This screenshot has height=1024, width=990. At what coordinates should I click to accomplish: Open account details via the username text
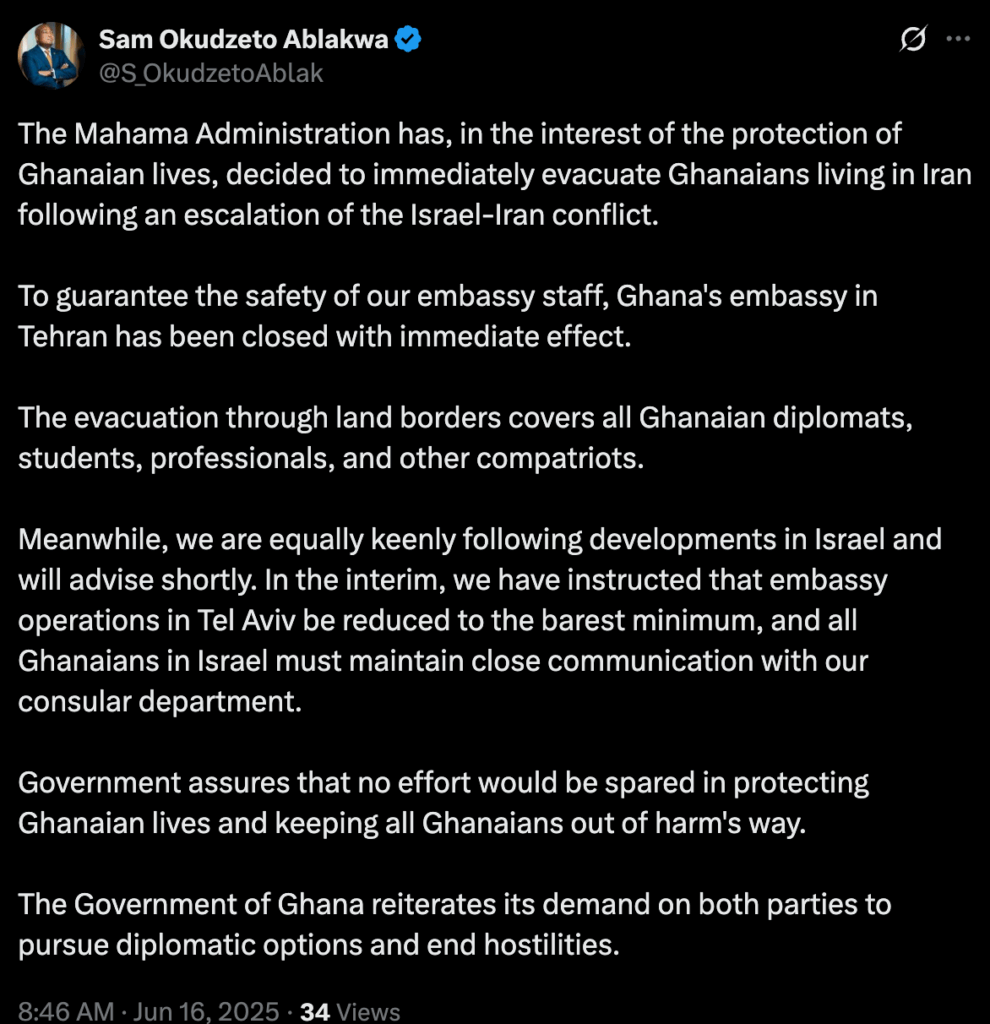click(x=210, y=72)
